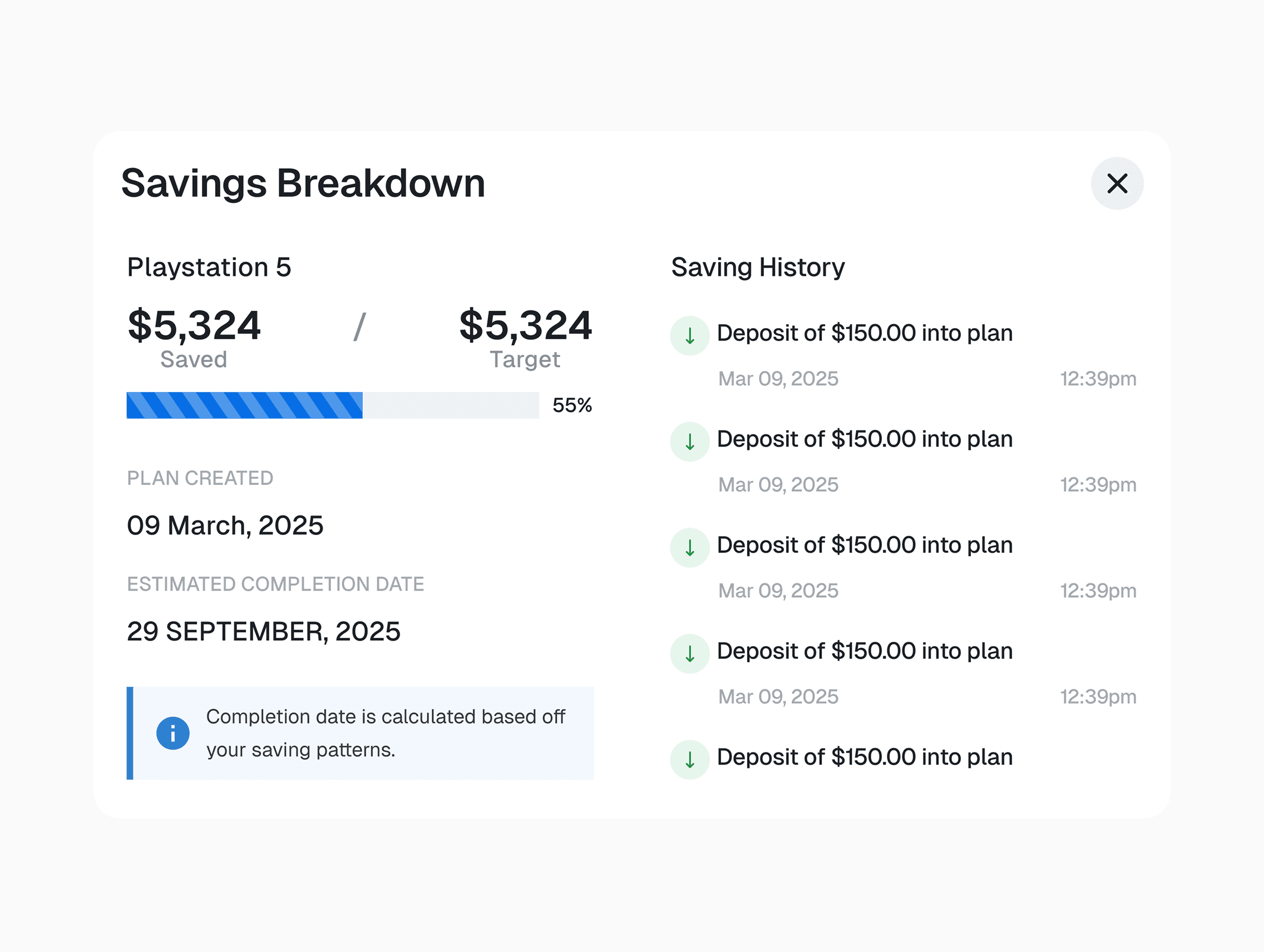The width and height of the screenshot is (1264, 952).
Task: Click the first deposit's 12:39pm timestamp
Action: coord(1097,379)
